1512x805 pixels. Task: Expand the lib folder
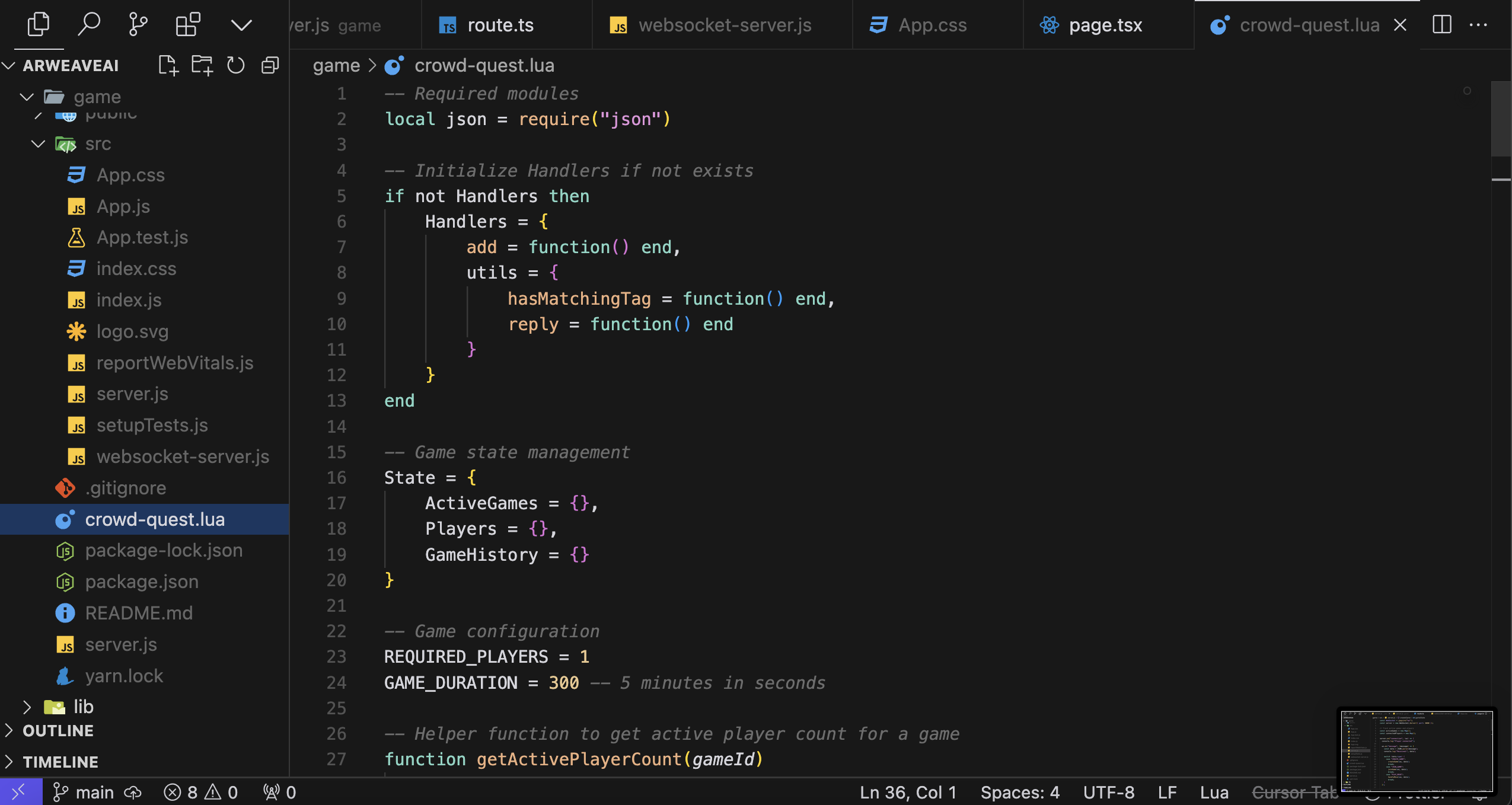click(27, 707)
